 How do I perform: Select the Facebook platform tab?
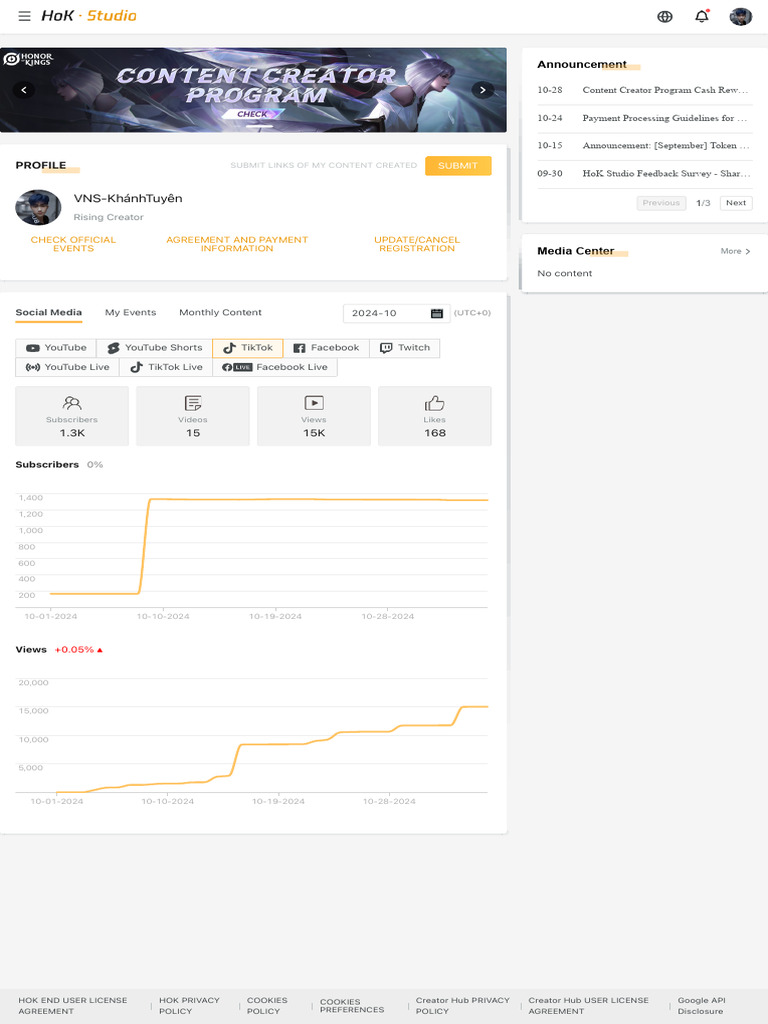click(x=326, y=347)
